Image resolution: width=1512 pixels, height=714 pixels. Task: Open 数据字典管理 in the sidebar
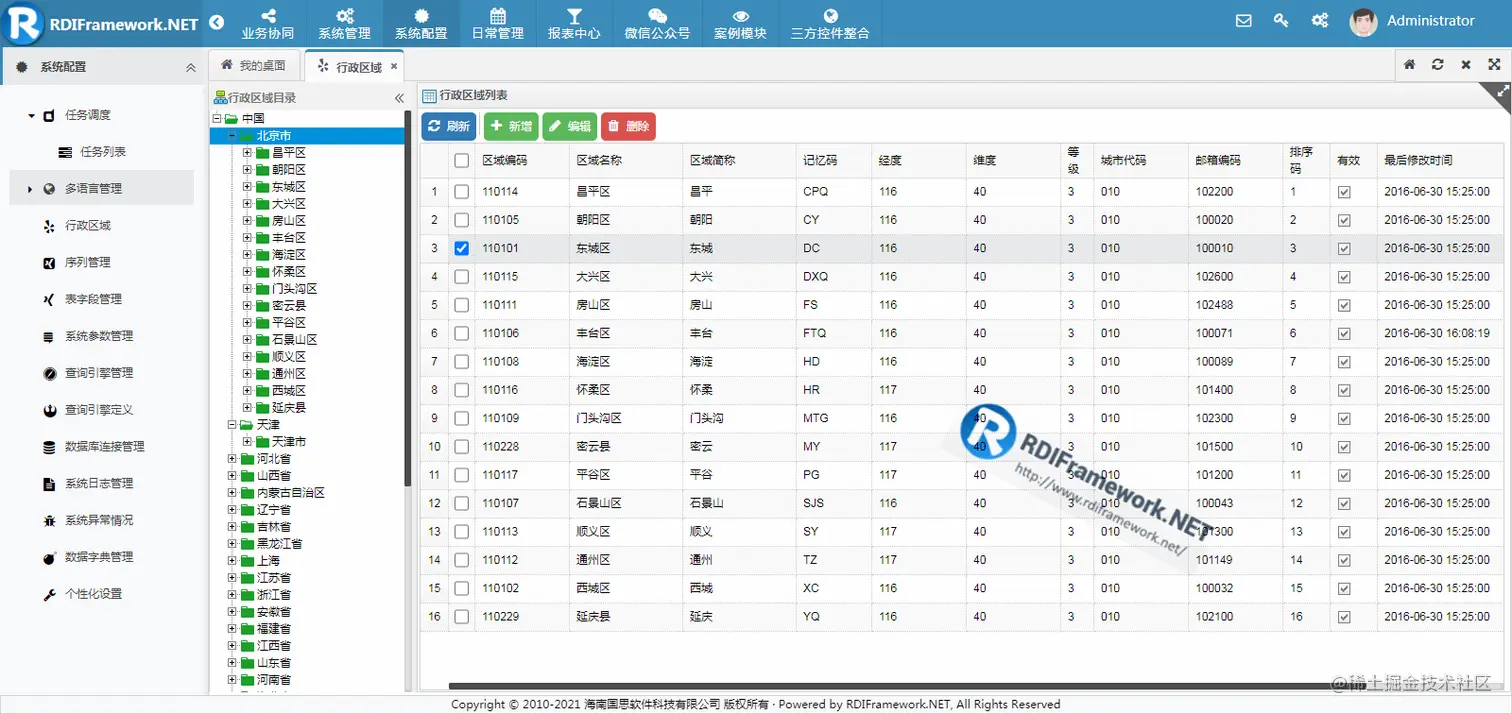99,557
